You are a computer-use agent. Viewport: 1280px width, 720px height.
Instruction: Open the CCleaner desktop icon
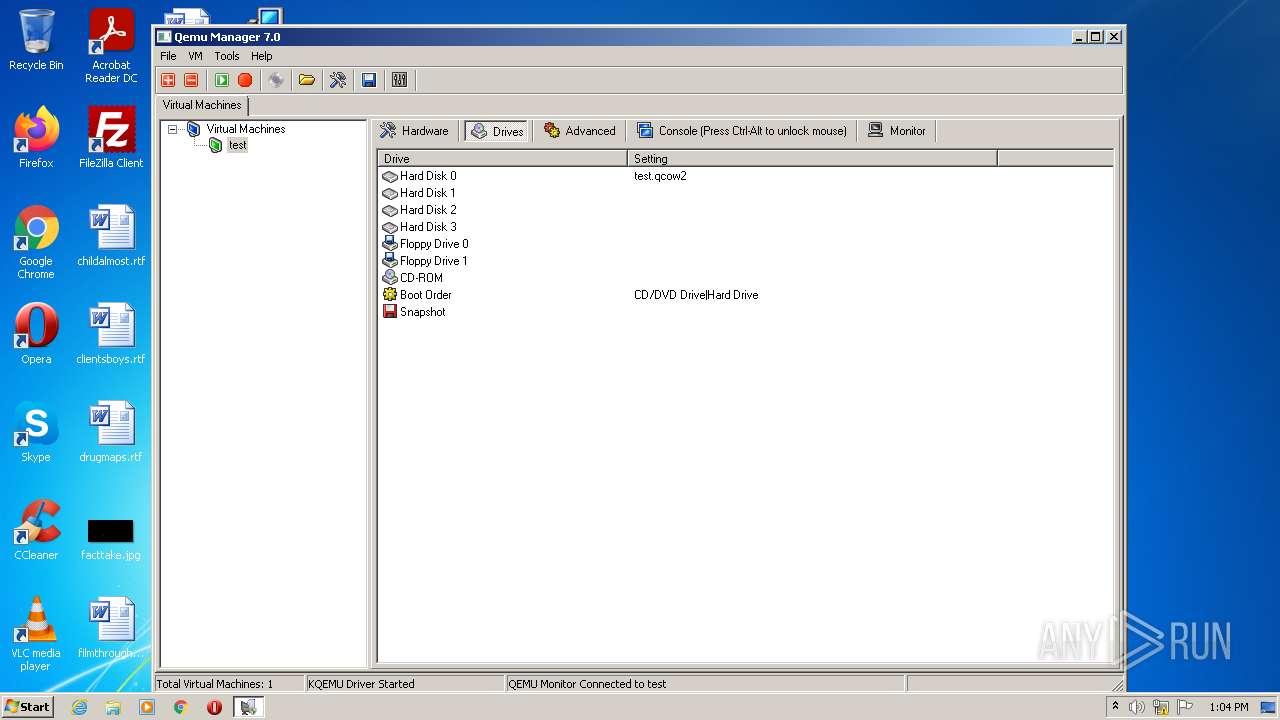[x=36, y=530]
